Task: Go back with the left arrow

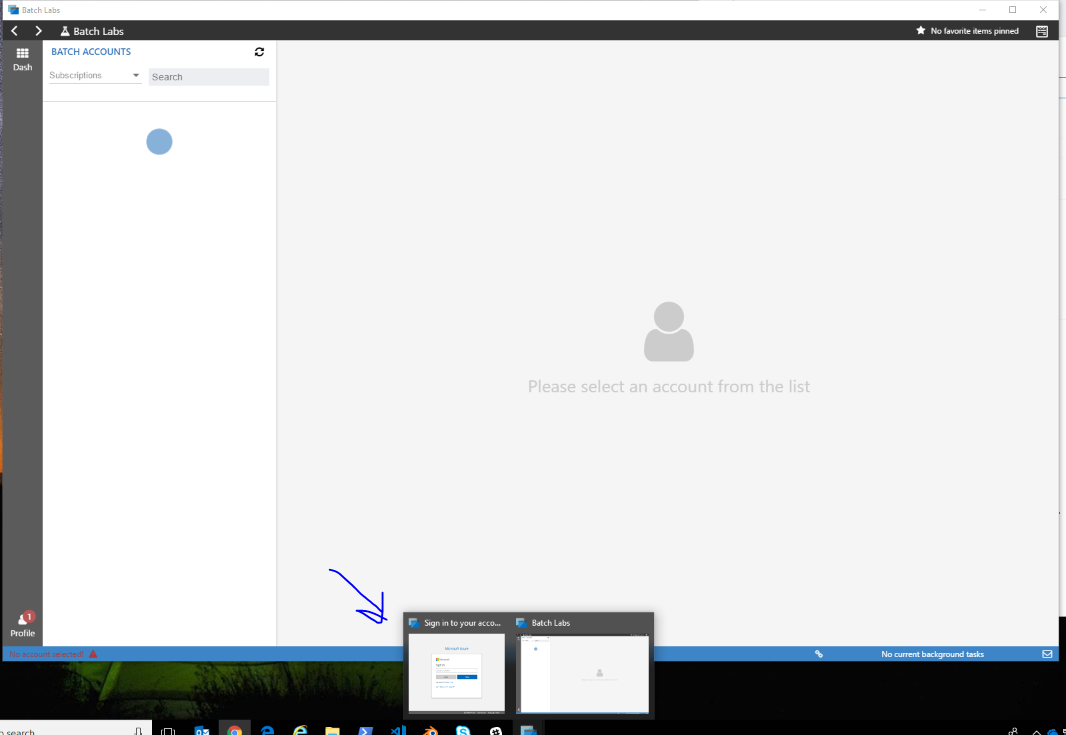Action: point(14,31)
